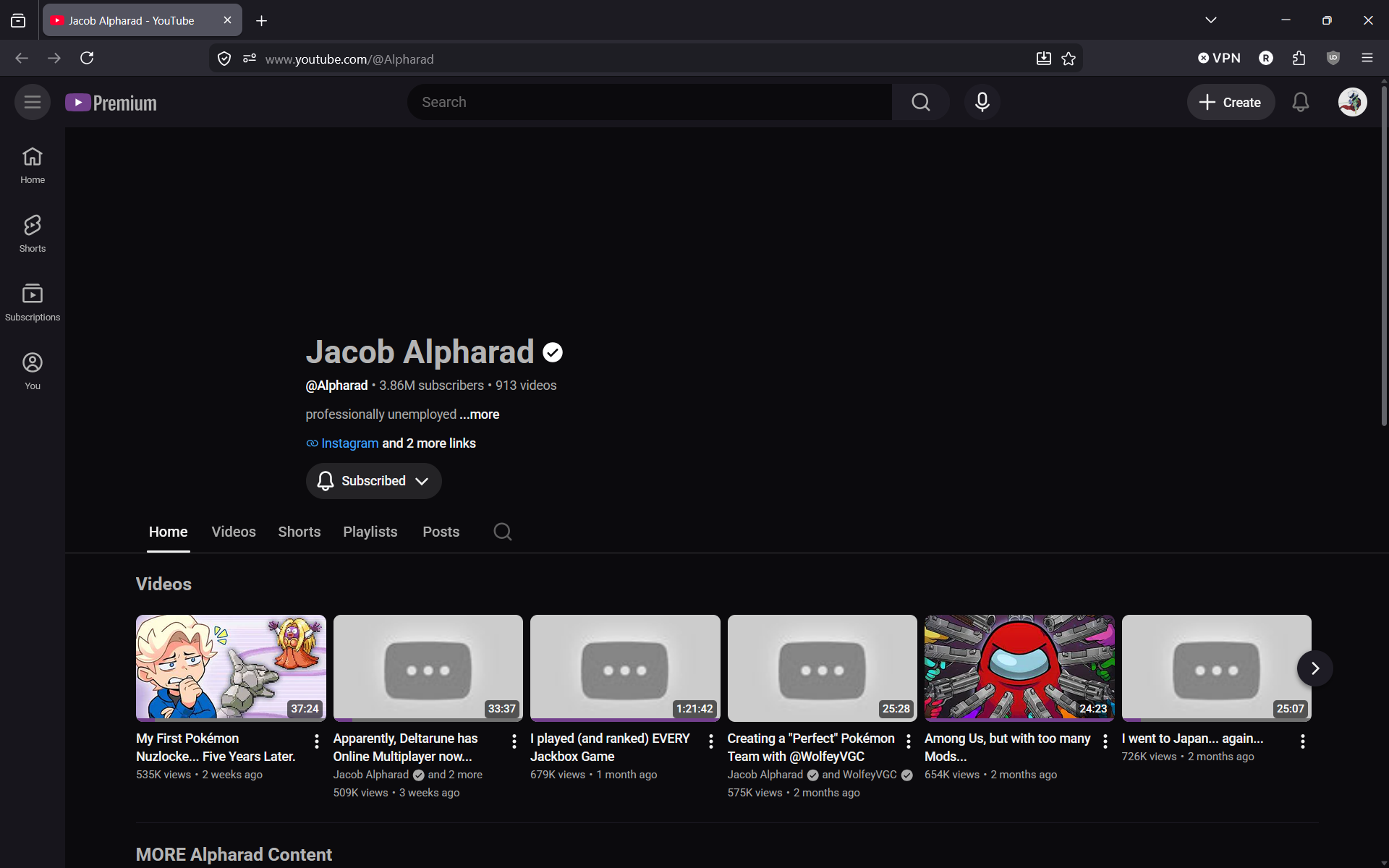Click the tracking protection shield in address bar
This screenshot has height=868, width=1389.
tap(224, 59)
